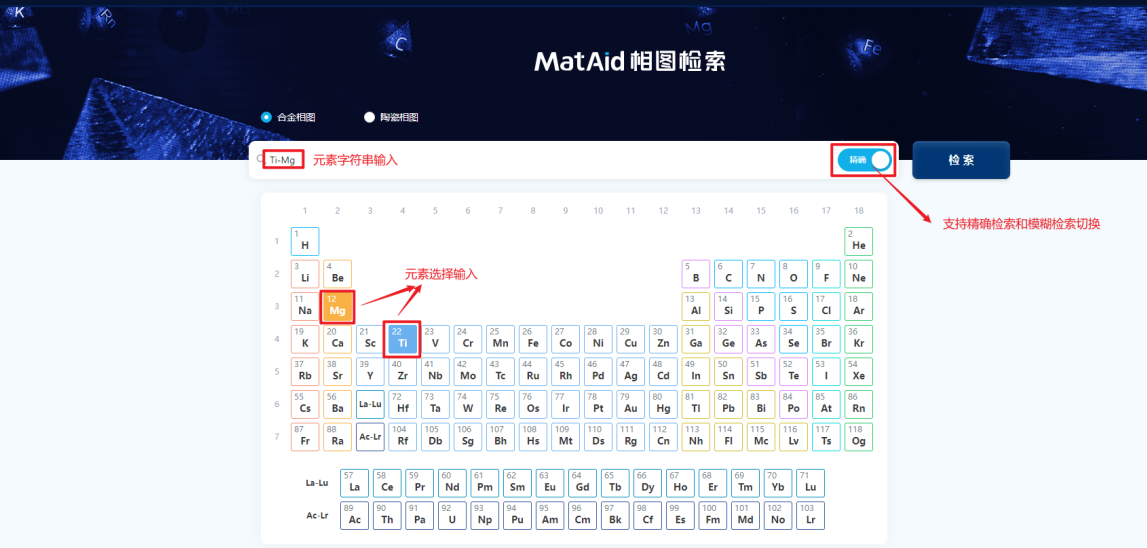The width and height of the screenshot is (1147, 548).
Task: Pick chlorine Cl element tile
Action: coord(826,307)
